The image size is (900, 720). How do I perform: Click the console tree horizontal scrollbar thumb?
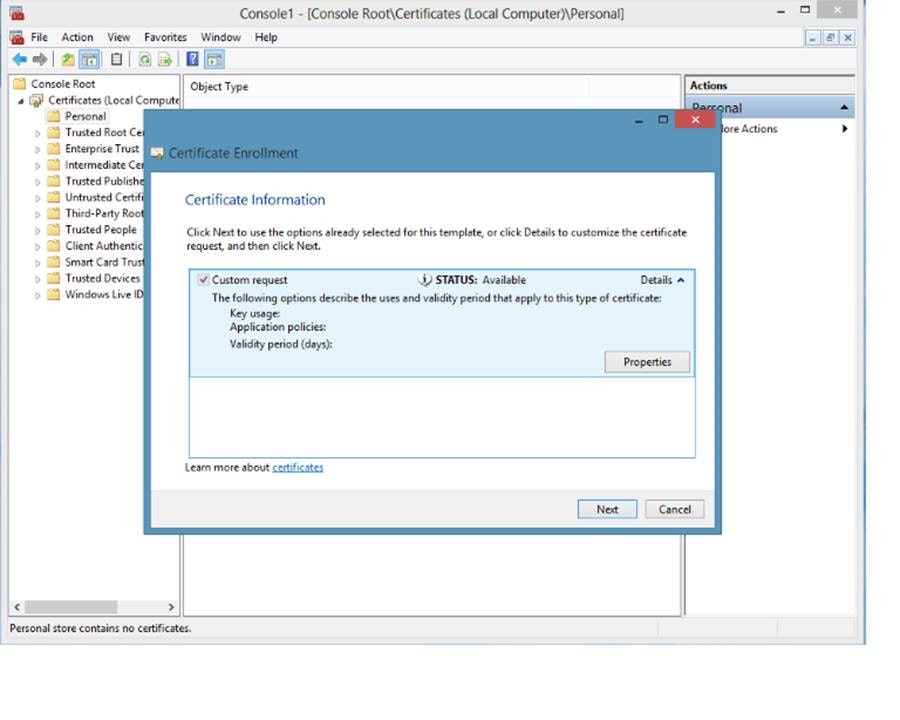point(71,607)
